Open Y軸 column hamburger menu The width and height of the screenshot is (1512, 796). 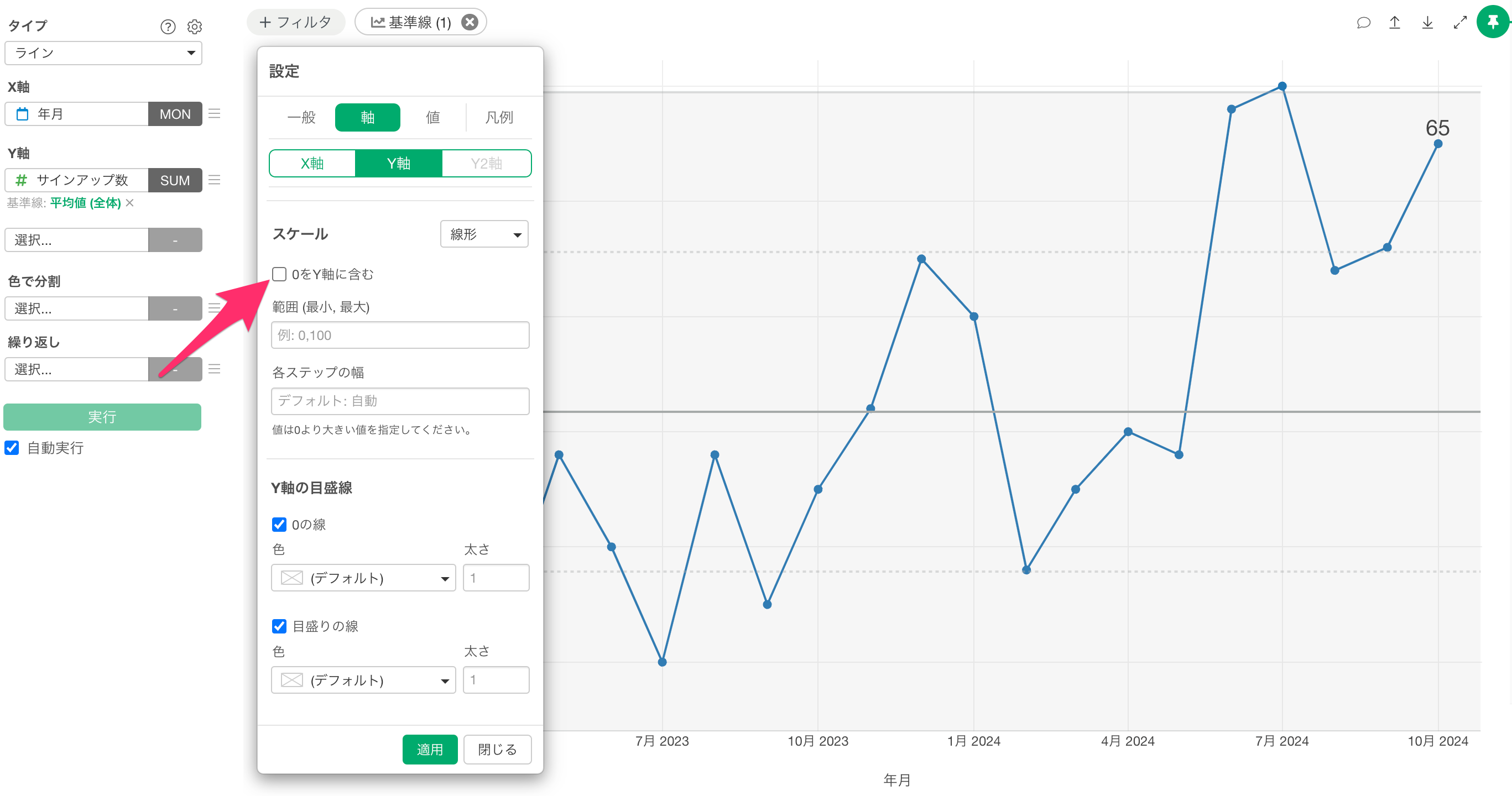tap(214, 180)
